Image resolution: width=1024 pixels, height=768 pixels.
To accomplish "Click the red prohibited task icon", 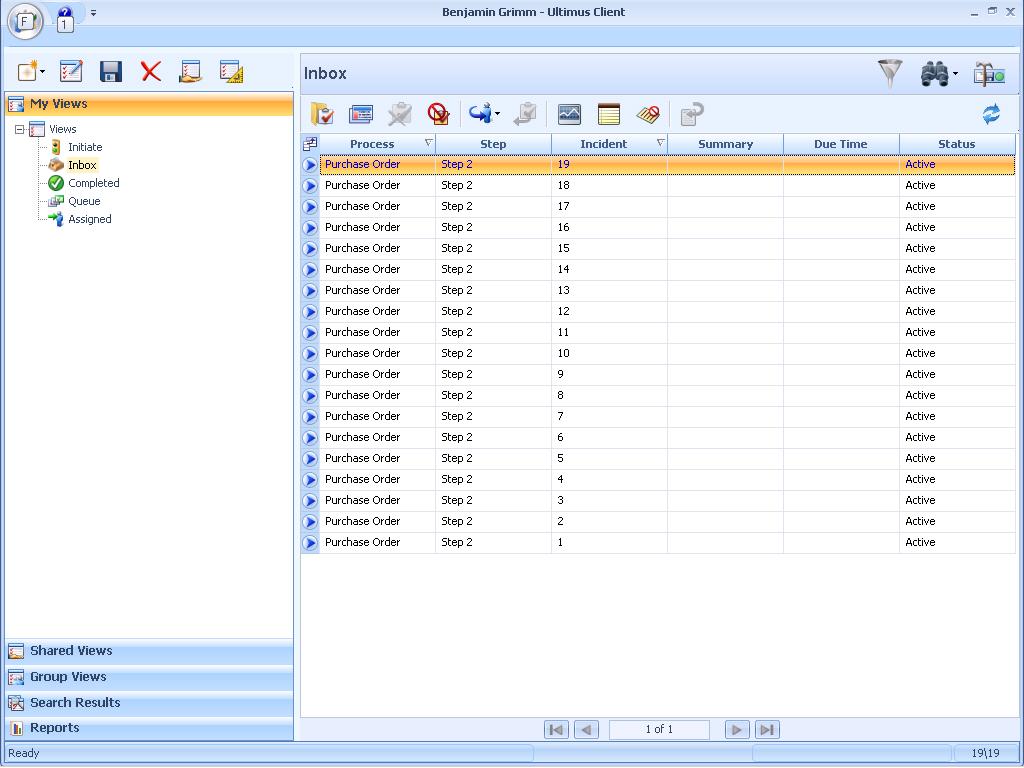I will tap(438, 114).
